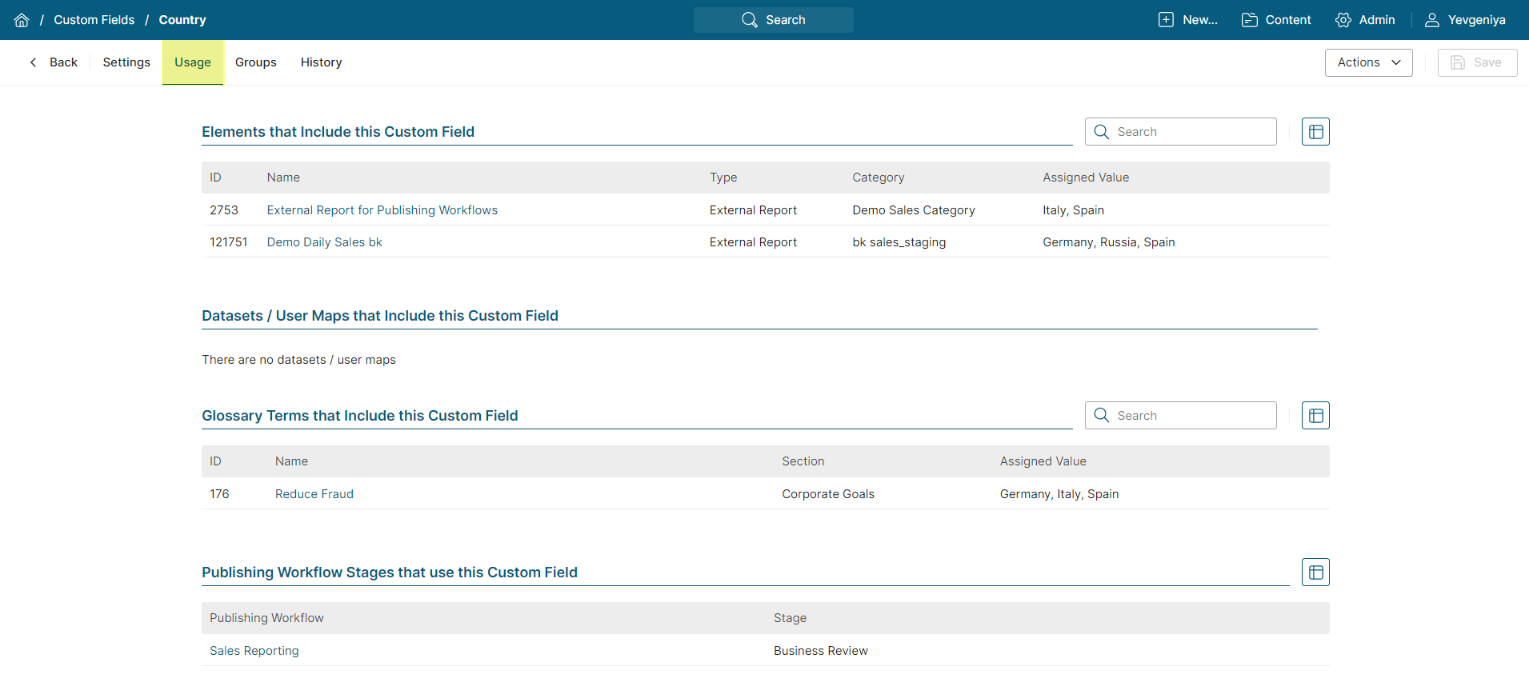Click the Custom Fields breadcrumb link

tap(94, 20)
